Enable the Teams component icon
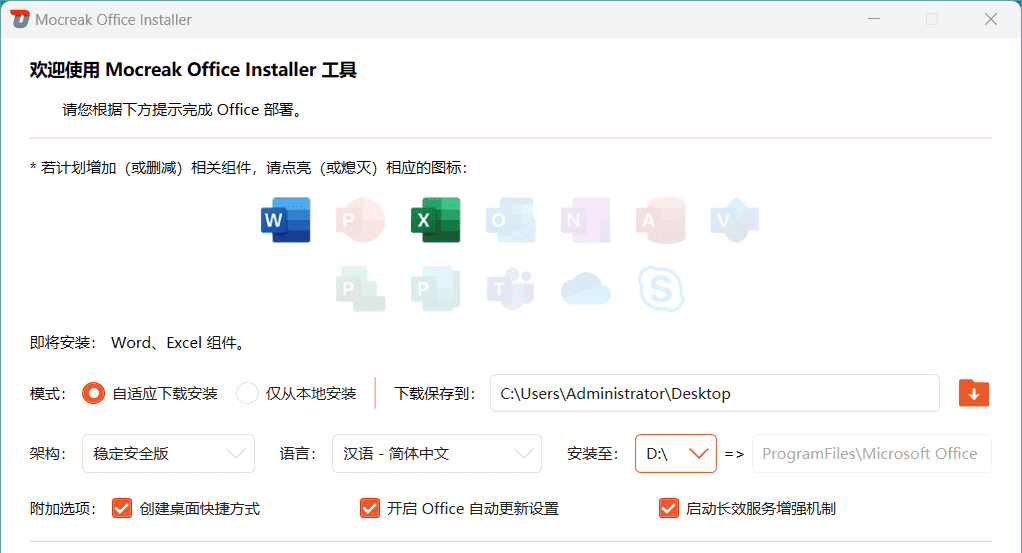Viewport: 1022px width, 553px height. coord(510,289)
